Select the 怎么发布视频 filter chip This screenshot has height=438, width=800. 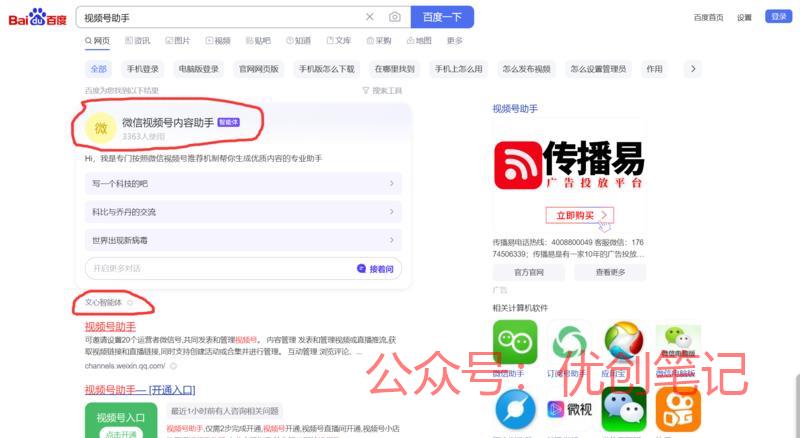tap(526, 69)
